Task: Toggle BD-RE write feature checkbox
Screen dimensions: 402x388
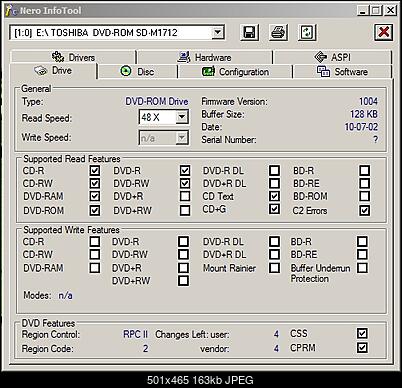Action: (362, 254)
